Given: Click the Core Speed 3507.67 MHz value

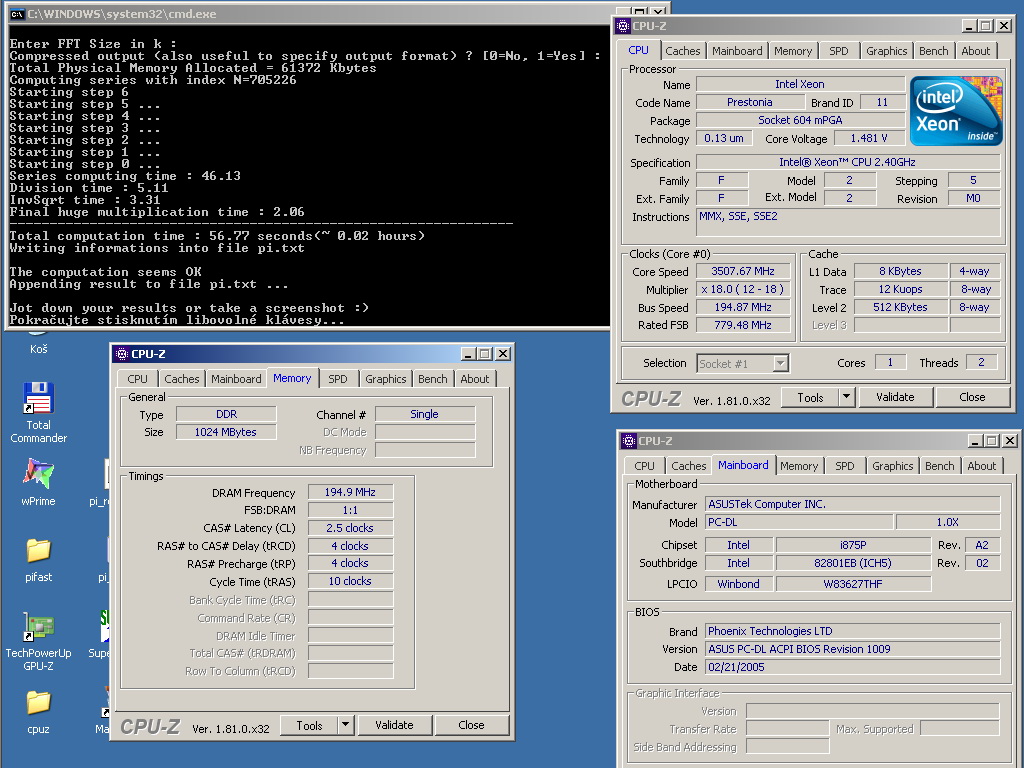Looking at the screenshot, I should (743, 271).
